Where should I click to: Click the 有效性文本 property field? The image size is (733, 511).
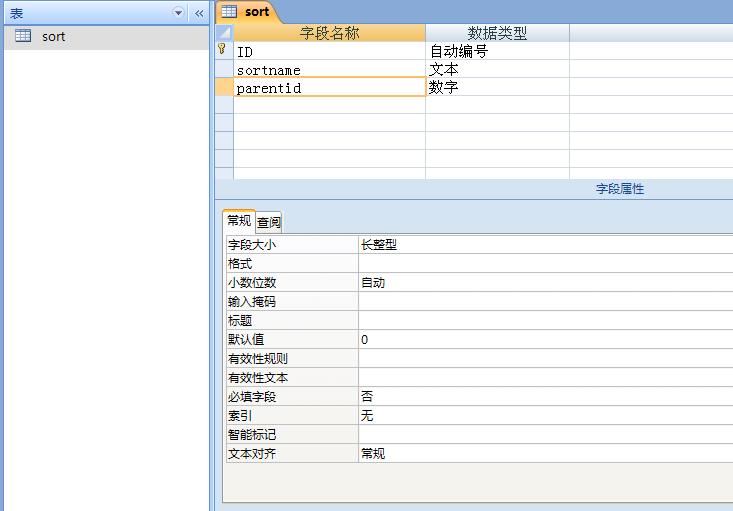tap(546, 378)
